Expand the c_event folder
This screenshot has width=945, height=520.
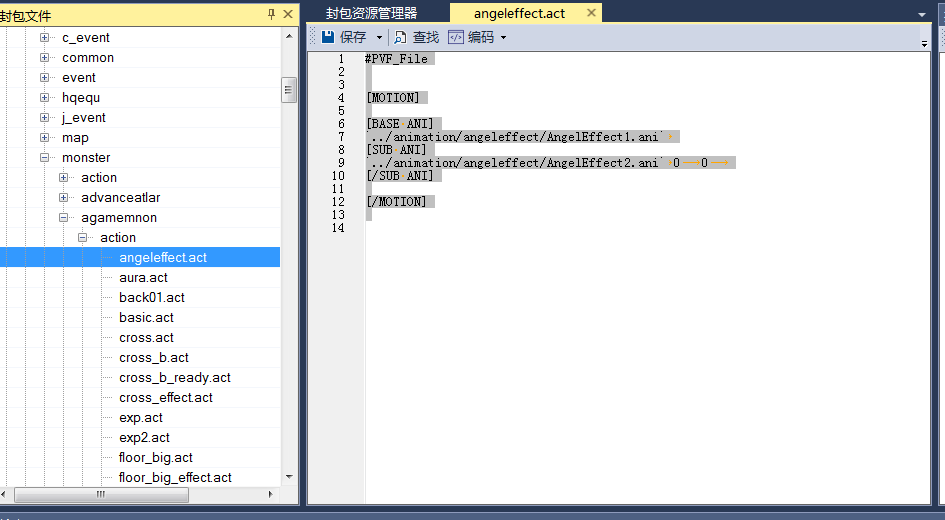44,38
